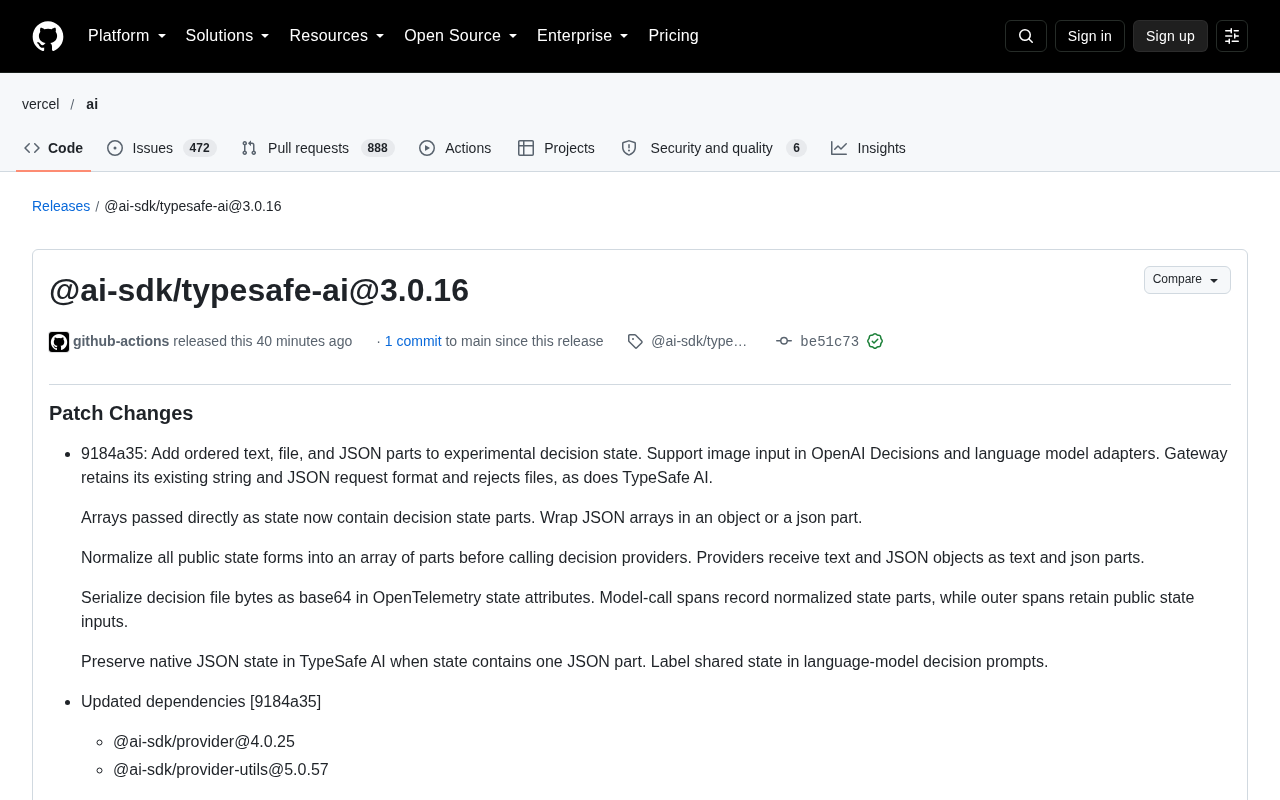This screenshot has height=800, width=1280.
Task: Open the Pricing page
Action: 673,36
